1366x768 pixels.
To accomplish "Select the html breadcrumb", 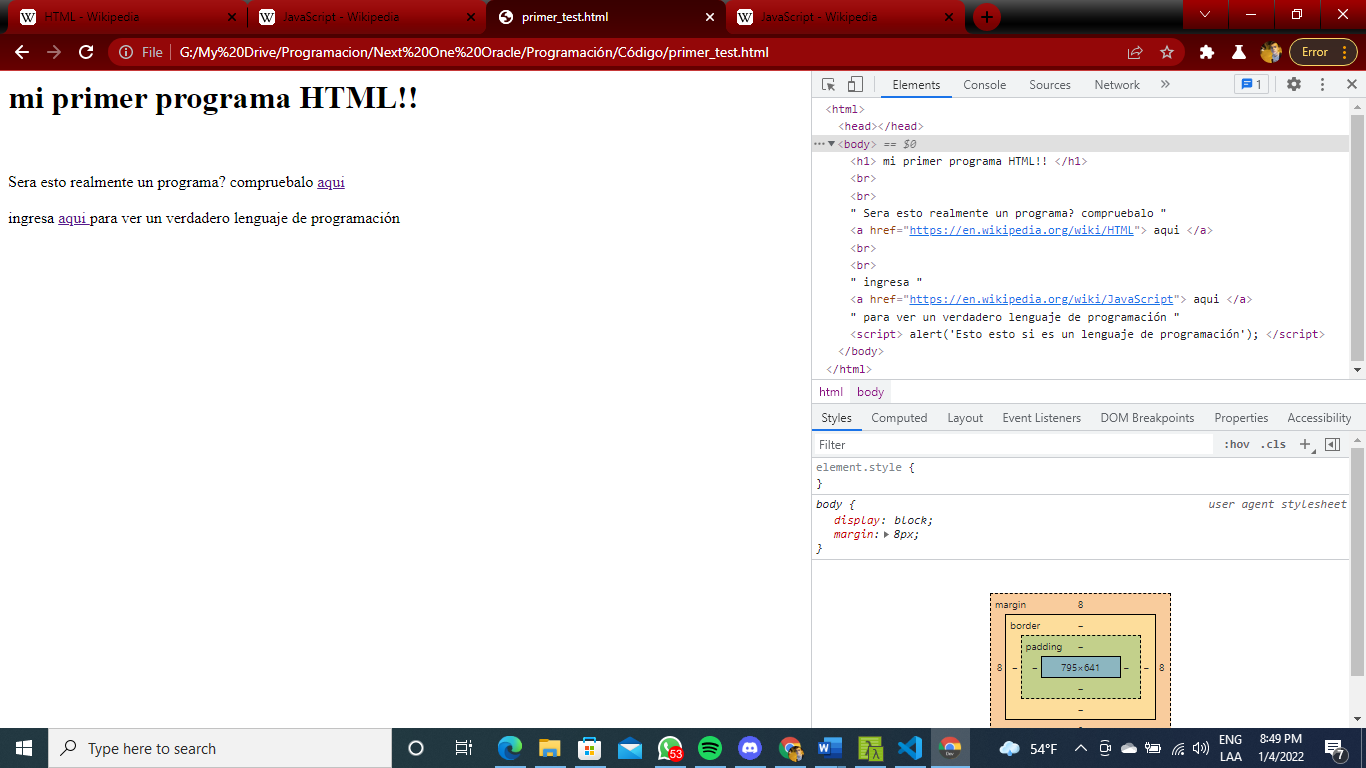I will (x=831, y=392).
